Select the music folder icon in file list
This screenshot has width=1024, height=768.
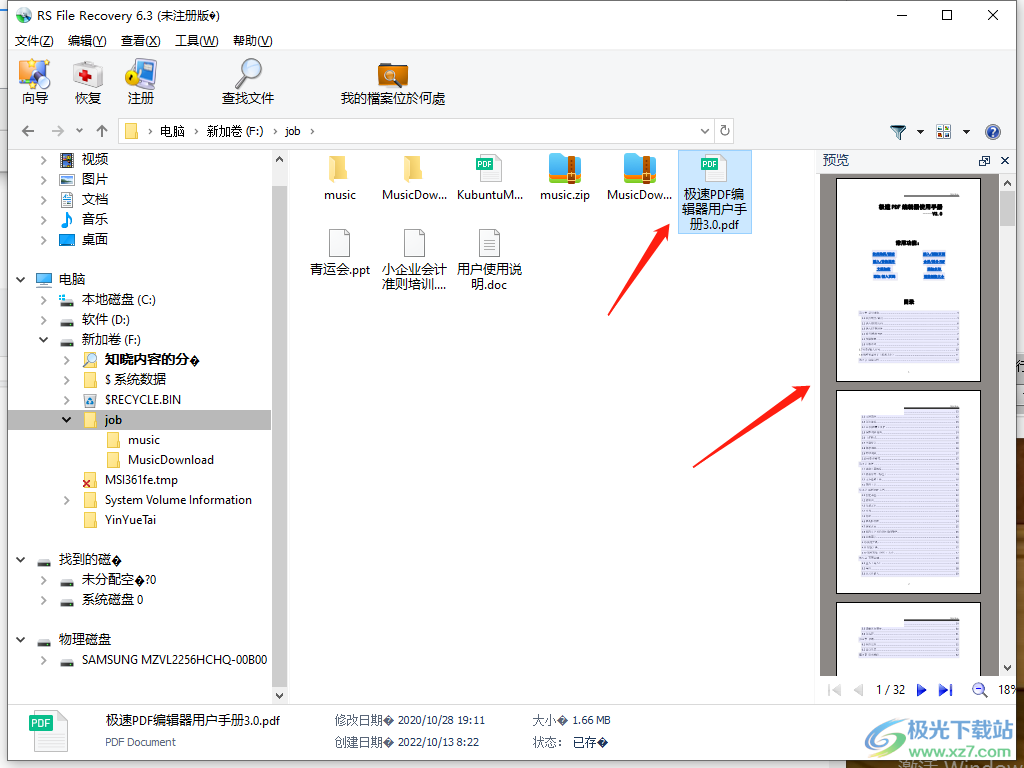point(340,169)
